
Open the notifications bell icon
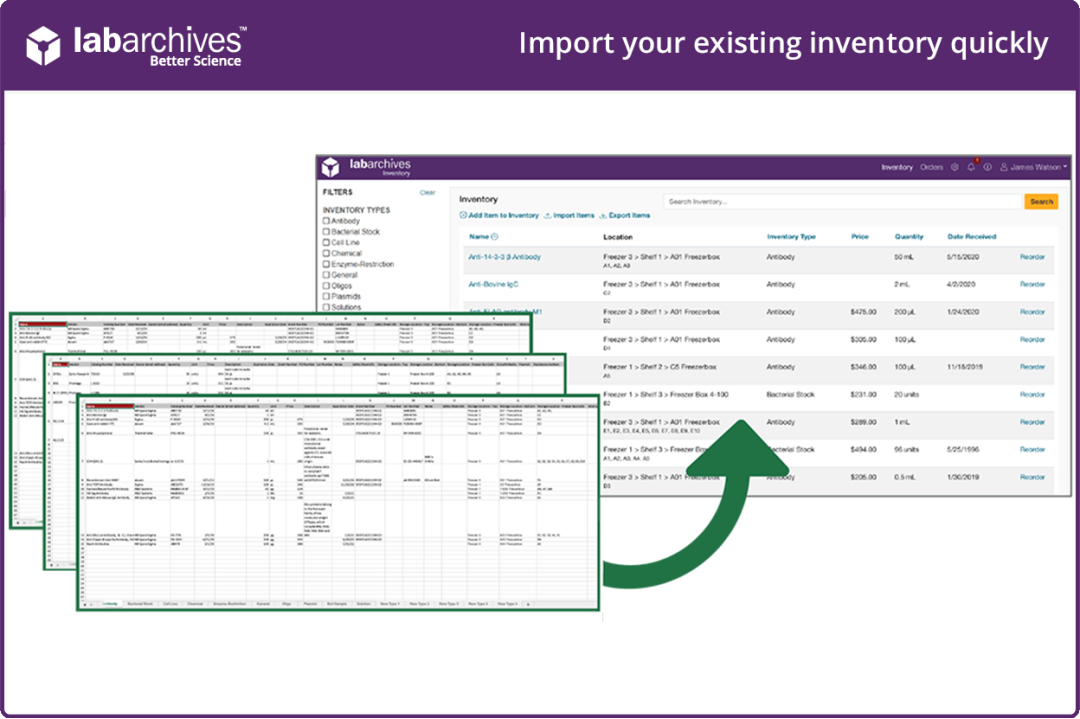click(971, 167)
